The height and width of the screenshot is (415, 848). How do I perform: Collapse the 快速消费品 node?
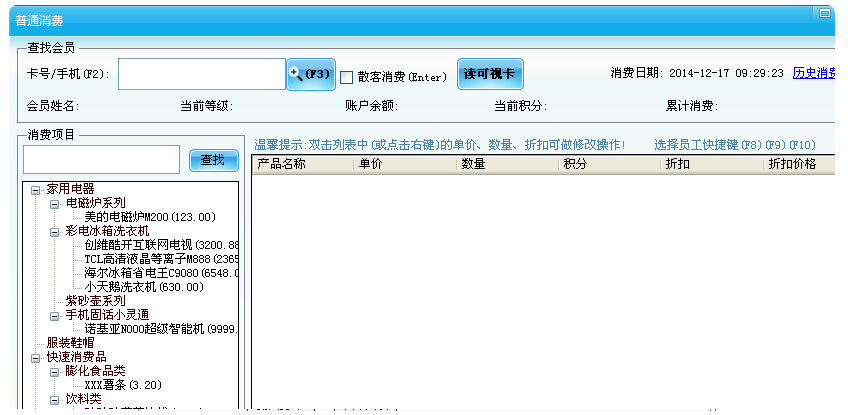click(x=36, y=358)
